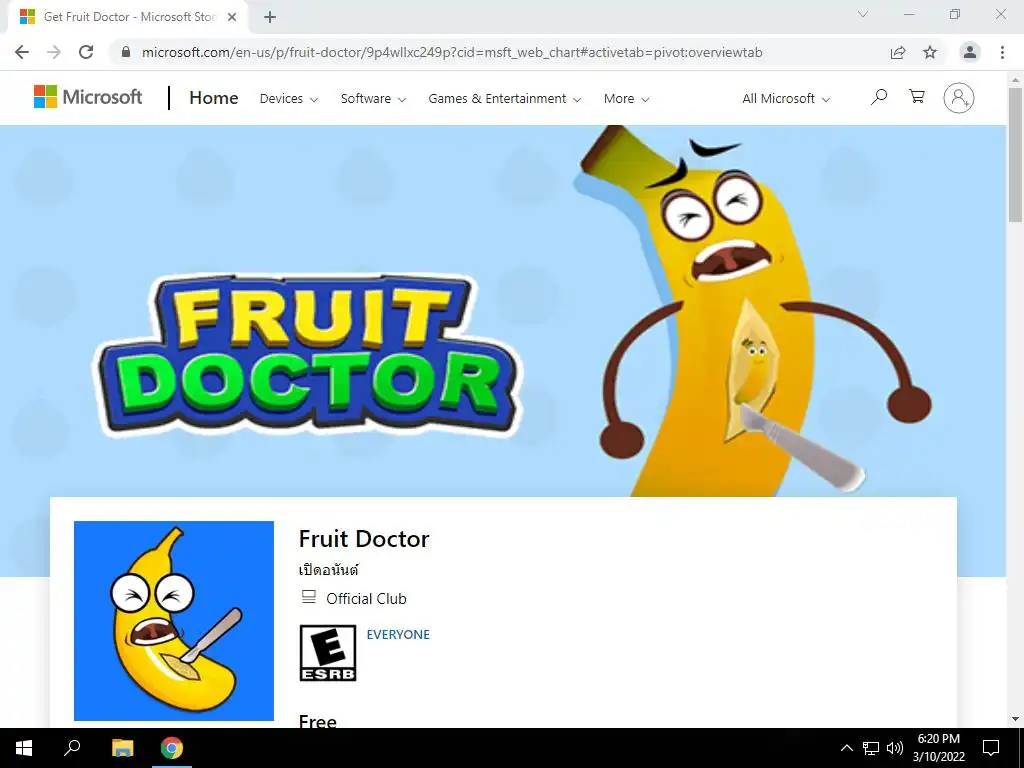View site security lock info
The width and height of the screenshot is (1024, 768).
coord(126,52)
